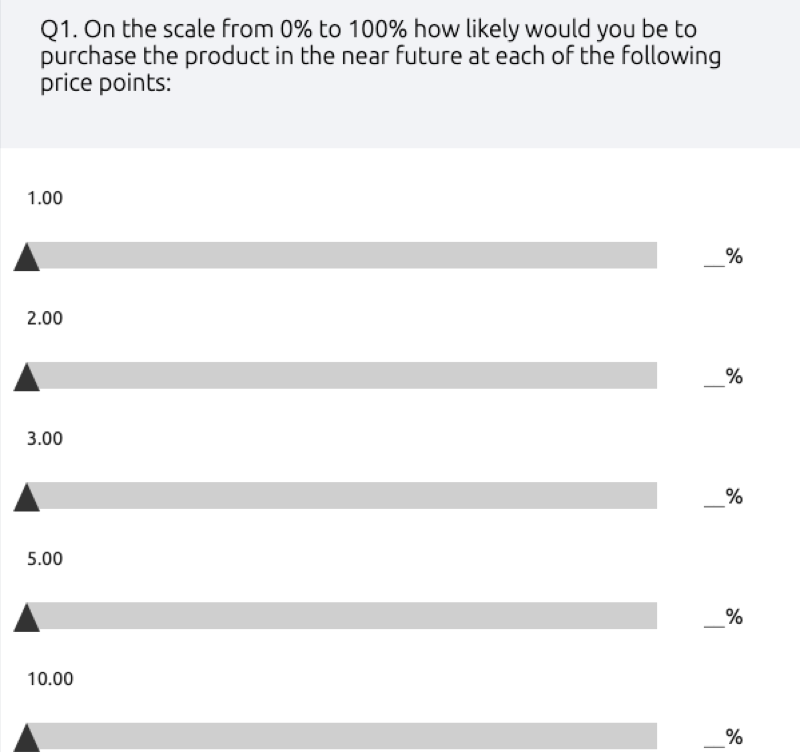The width and height of the screenshot is (800, 752).
Task: Click the triangle handle of the 10.00 slider
Action: tap(27, 738)
